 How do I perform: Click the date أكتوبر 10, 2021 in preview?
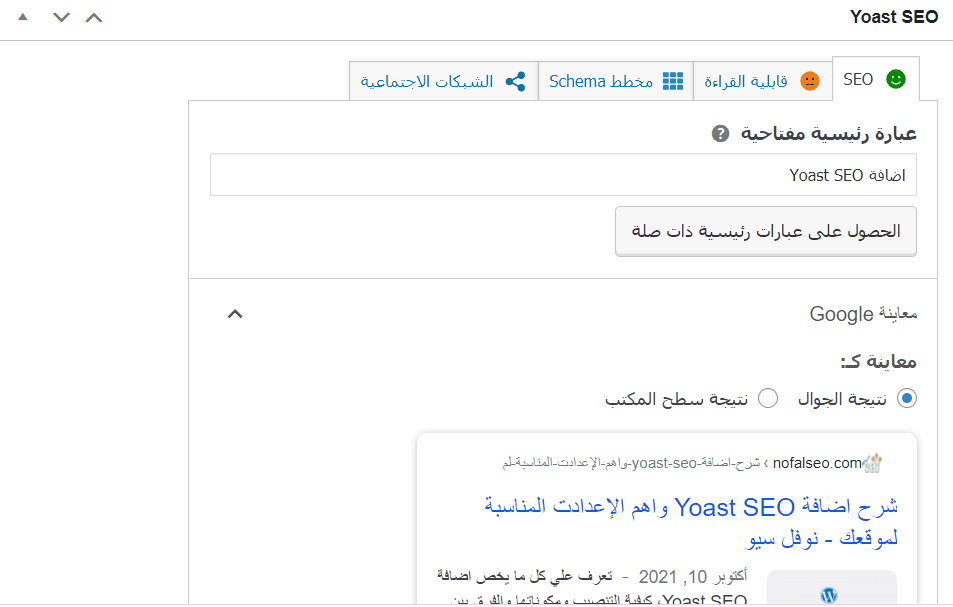coord(693,576)
